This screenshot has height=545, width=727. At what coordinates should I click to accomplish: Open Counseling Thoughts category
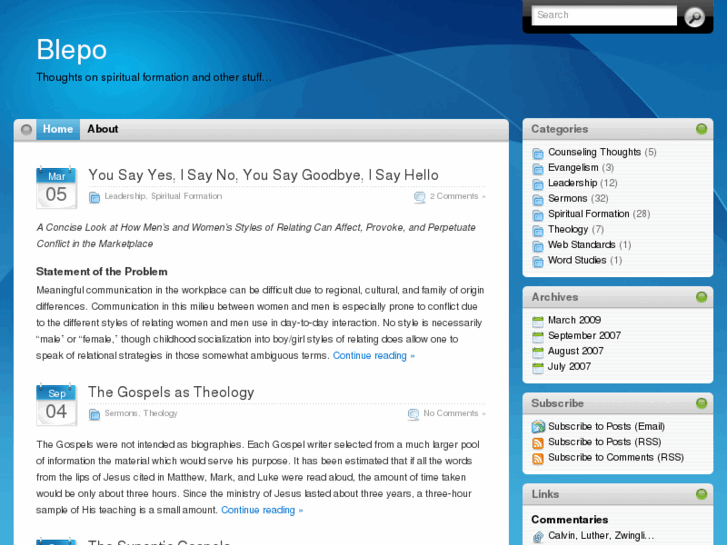click(x=594, y=152)
